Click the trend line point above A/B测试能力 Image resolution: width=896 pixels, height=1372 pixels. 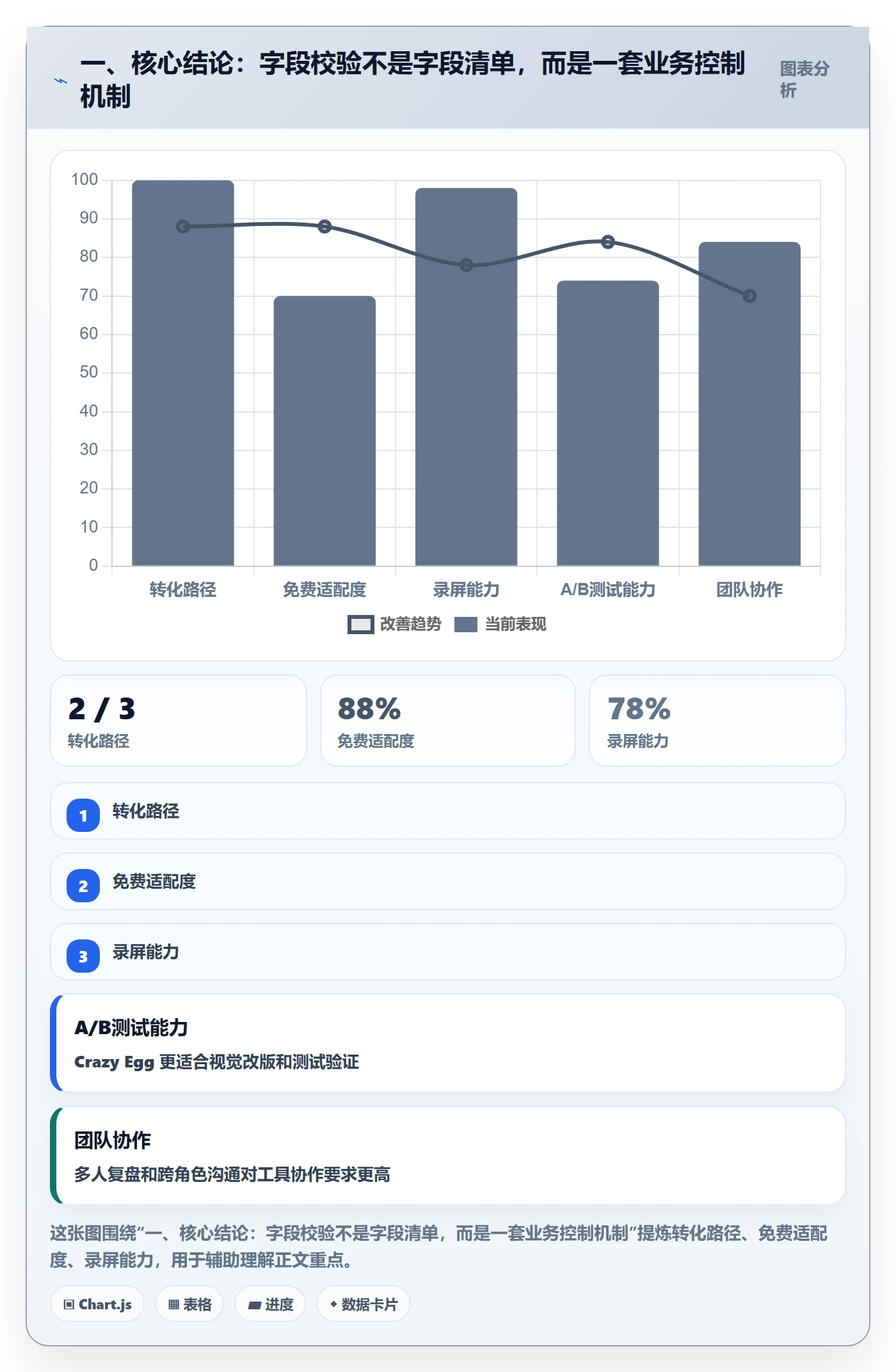coord(608,242)
